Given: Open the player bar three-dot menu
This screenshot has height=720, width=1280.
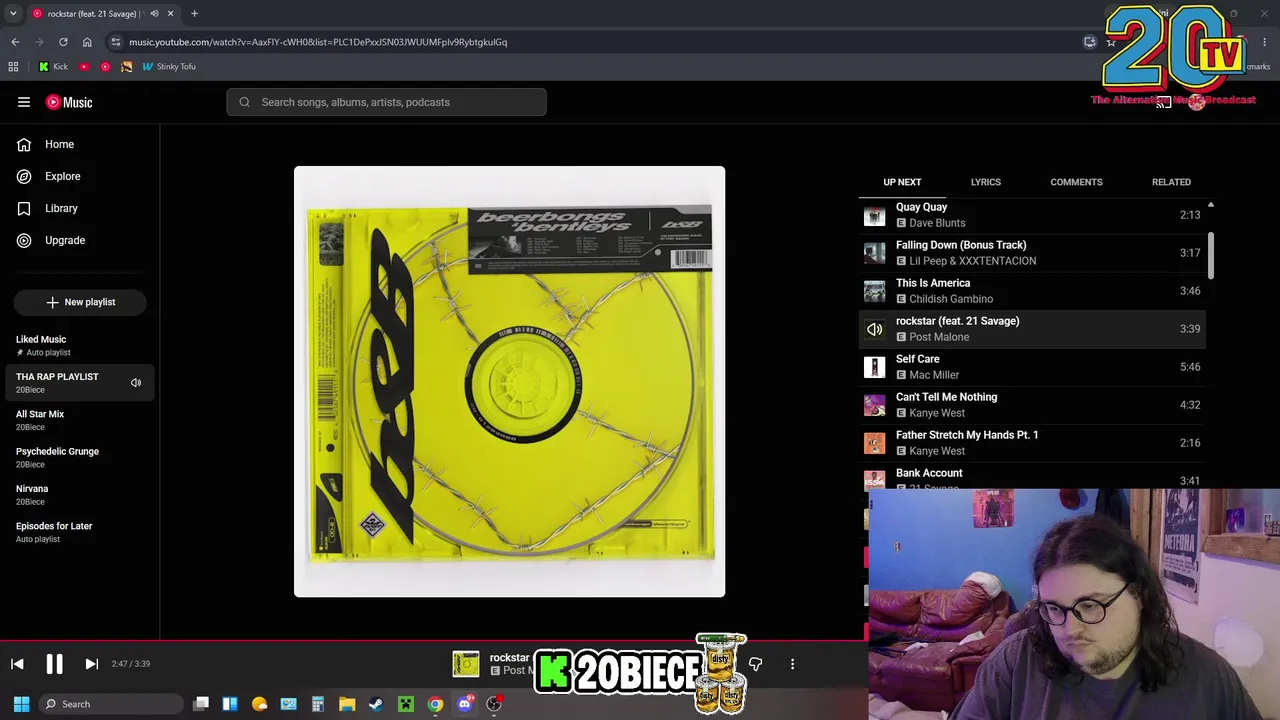Looking at the screenshot, I should (792, 664).
